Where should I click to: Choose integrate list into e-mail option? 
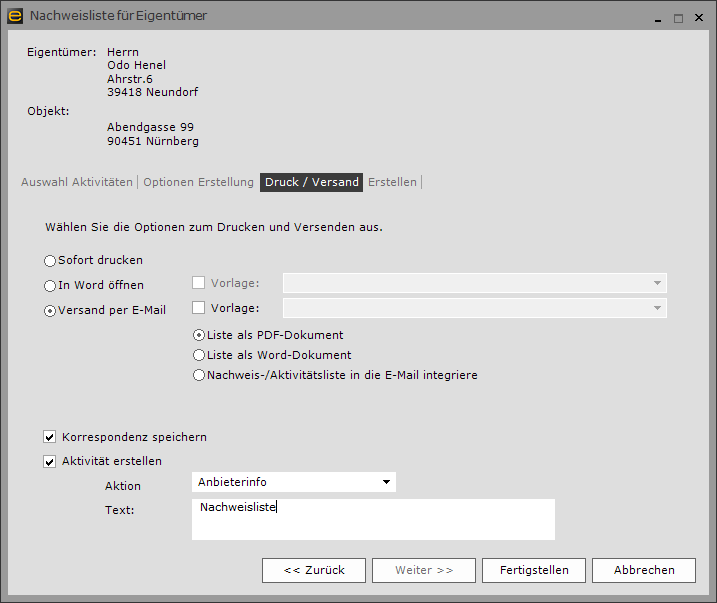click(199, 375)
